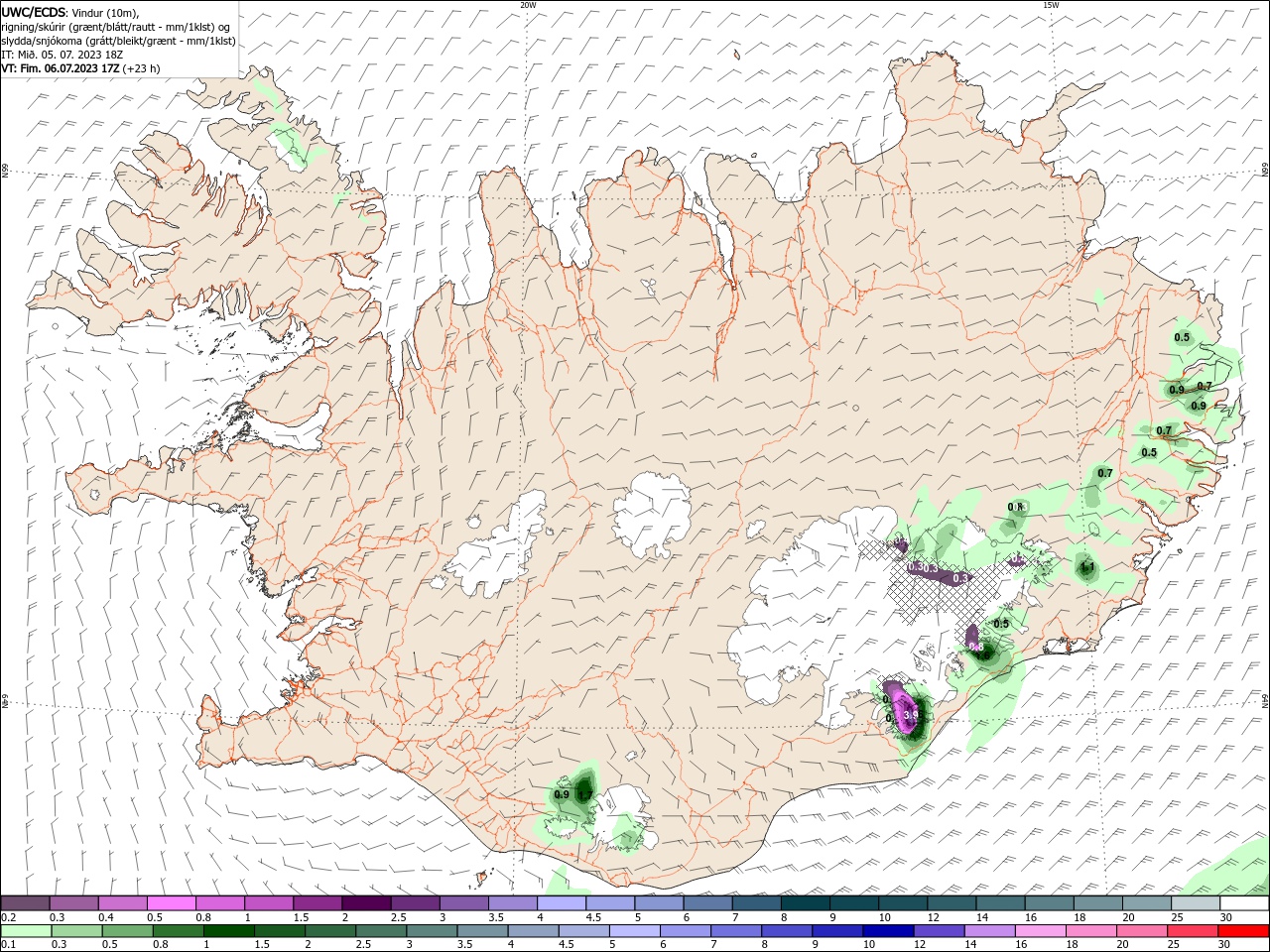Click the 'UWC/ECDS' title text
Viewport: 1270px width, 952px height.
pos(34,12)
